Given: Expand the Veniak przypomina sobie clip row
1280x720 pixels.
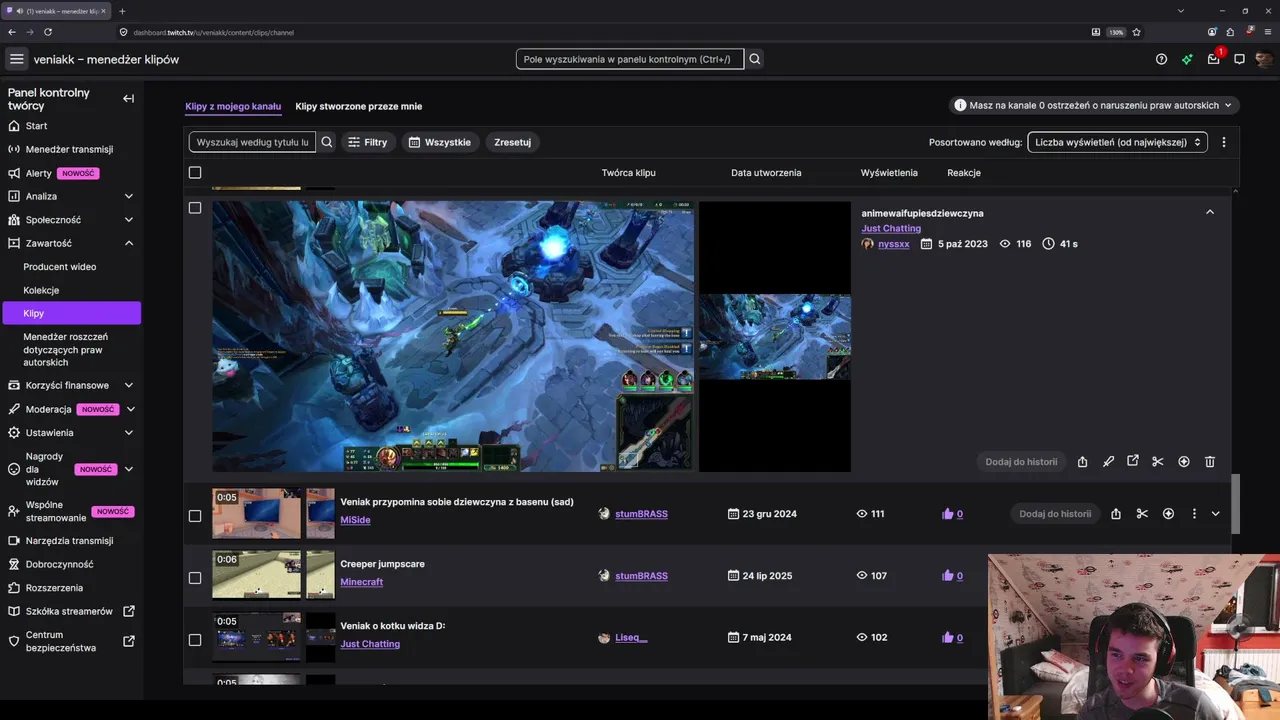Looking at the screenshot, I should pyautogui.click(x=1216, y=514).
